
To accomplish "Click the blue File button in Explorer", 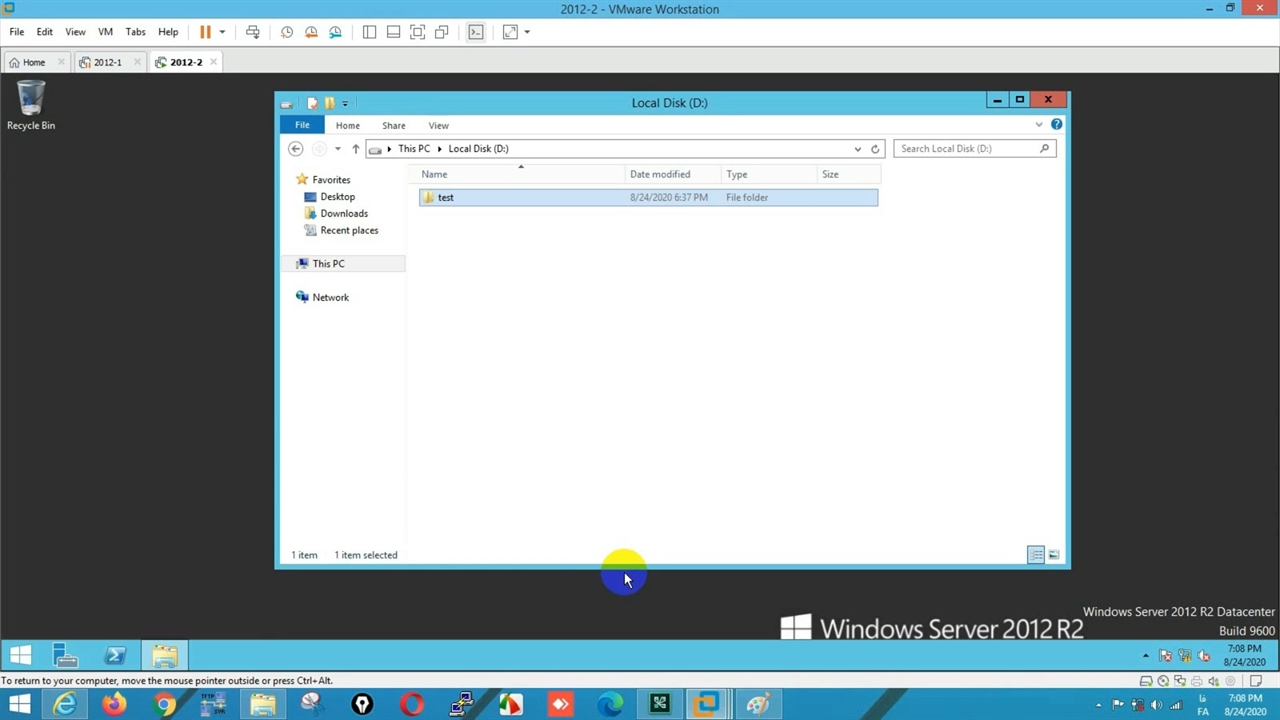I will point(302,125).
